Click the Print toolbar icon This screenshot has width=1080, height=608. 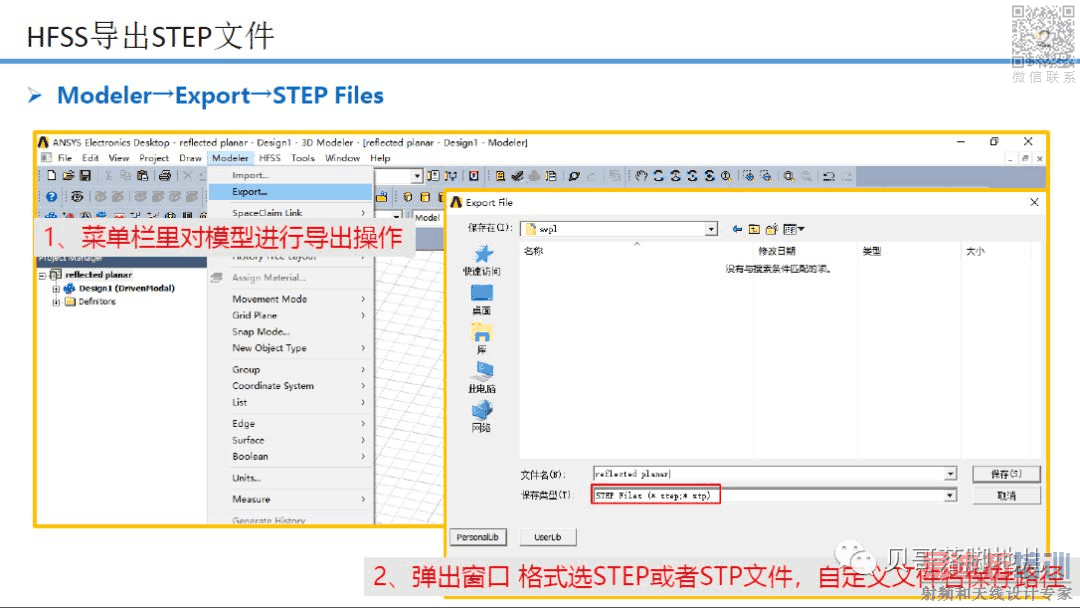click(165, 176)
